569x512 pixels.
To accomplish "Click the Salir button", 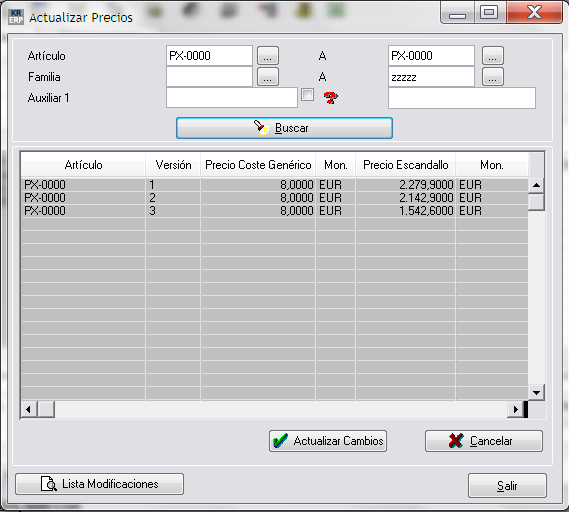I will pyautogui.click(x=507, y=486).
